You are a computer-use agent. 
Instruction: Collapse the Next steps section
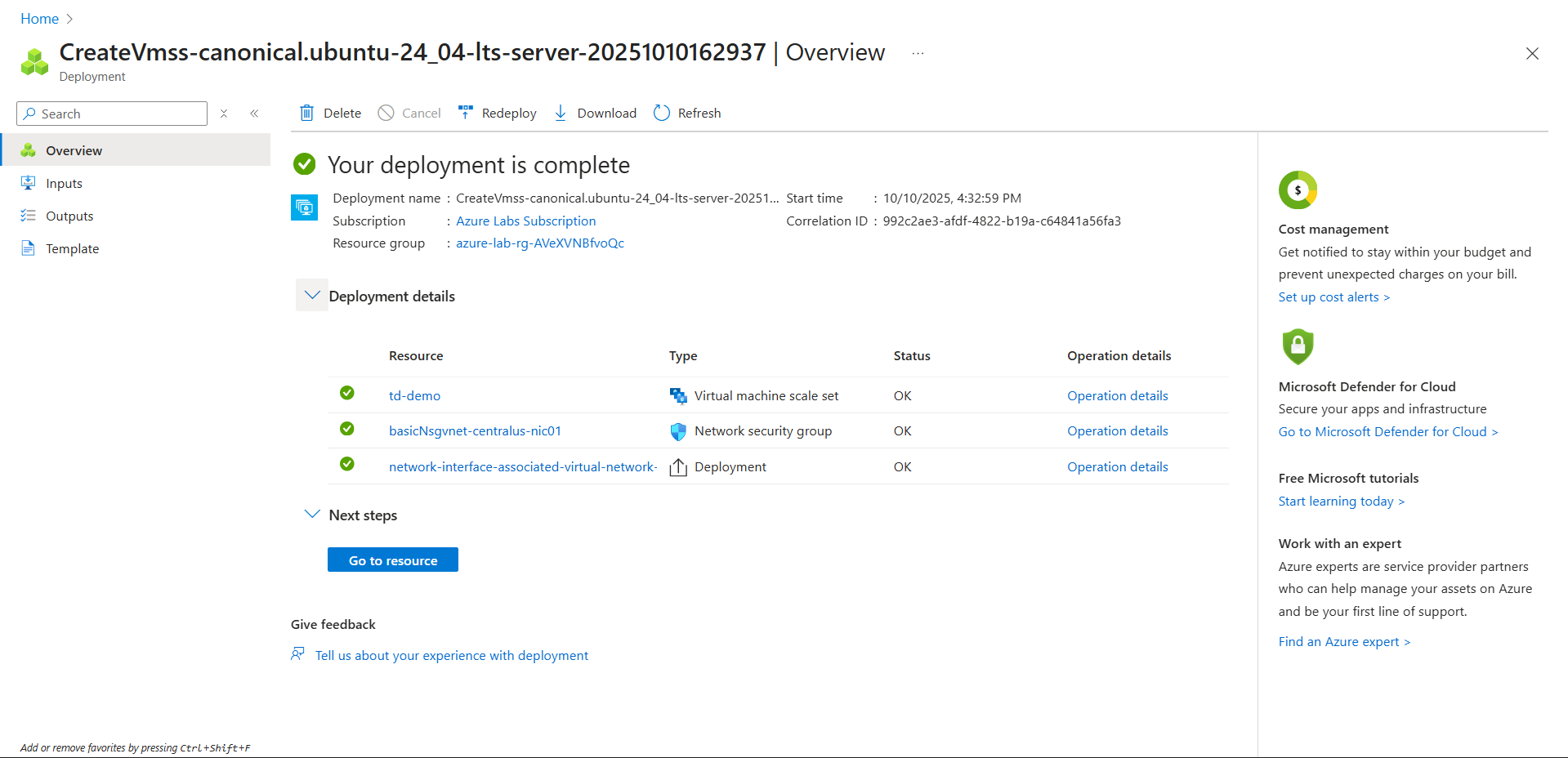[312, 515]
